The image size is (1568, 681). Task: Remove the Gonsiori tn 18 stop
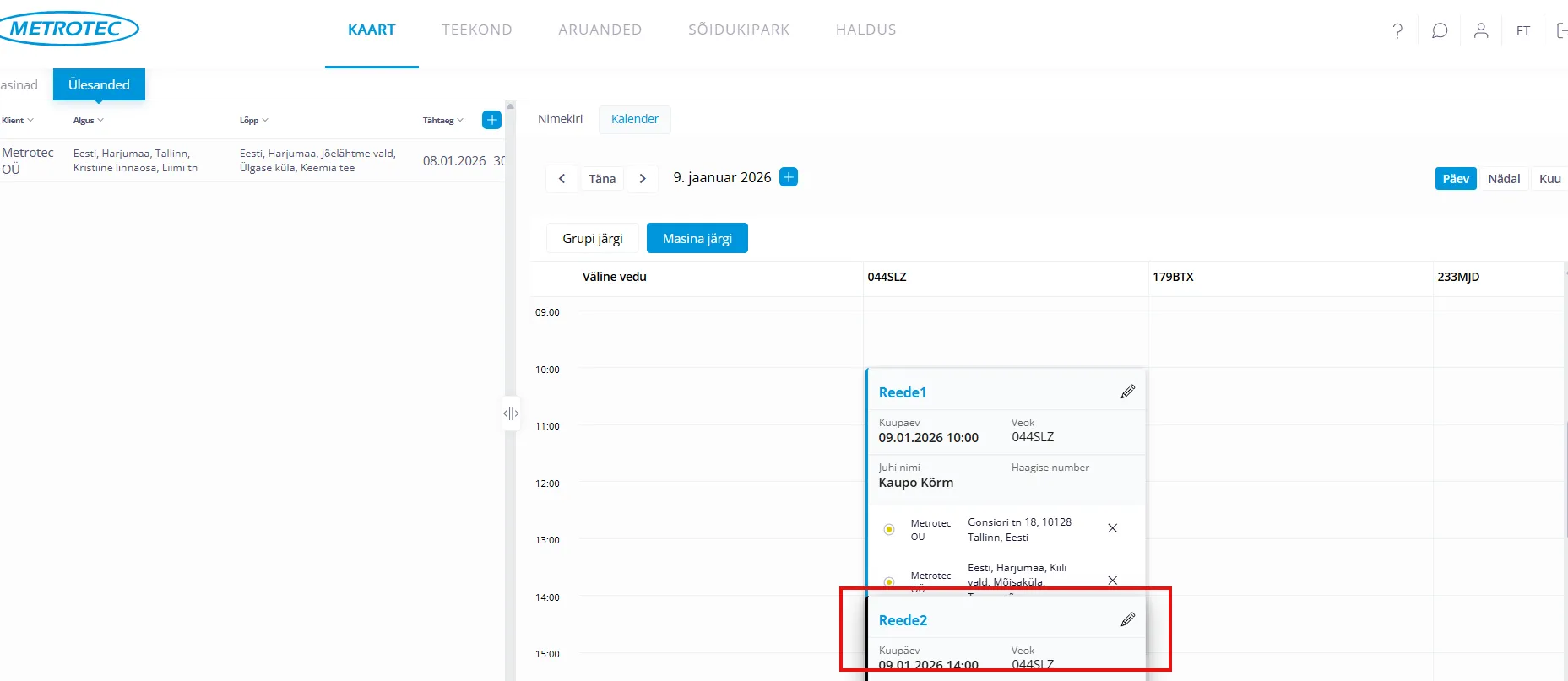(x=1112, y=528)
